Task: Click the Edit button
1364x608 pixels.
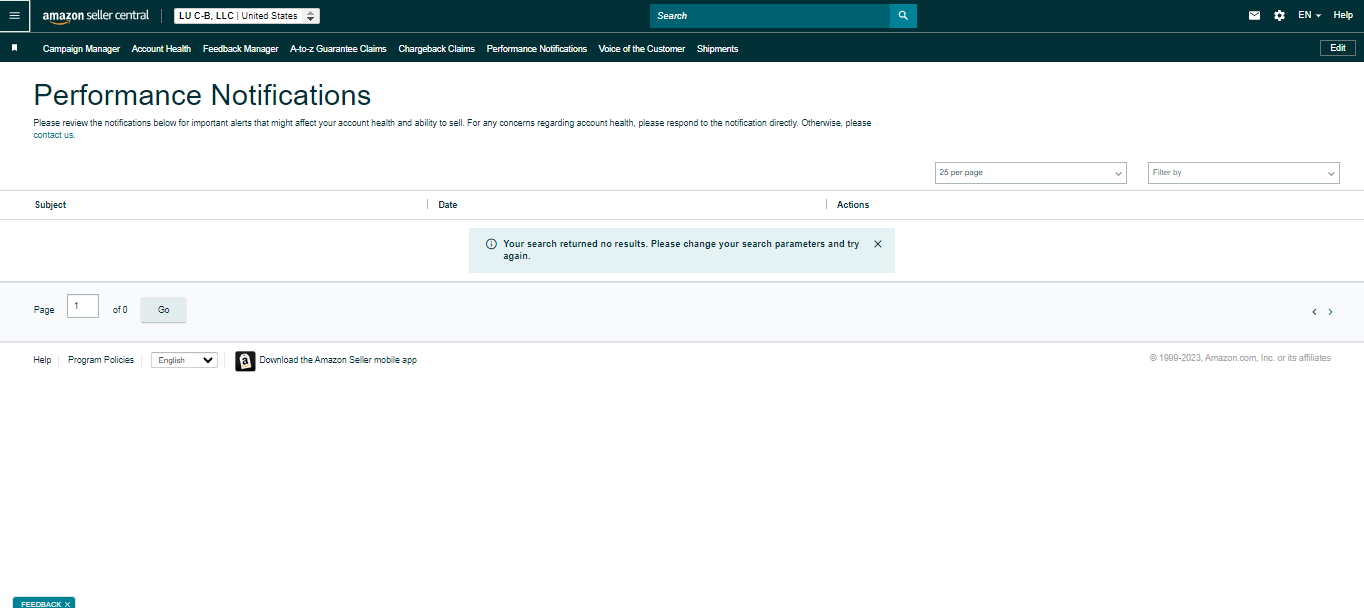Action: tap(1338, 48)
